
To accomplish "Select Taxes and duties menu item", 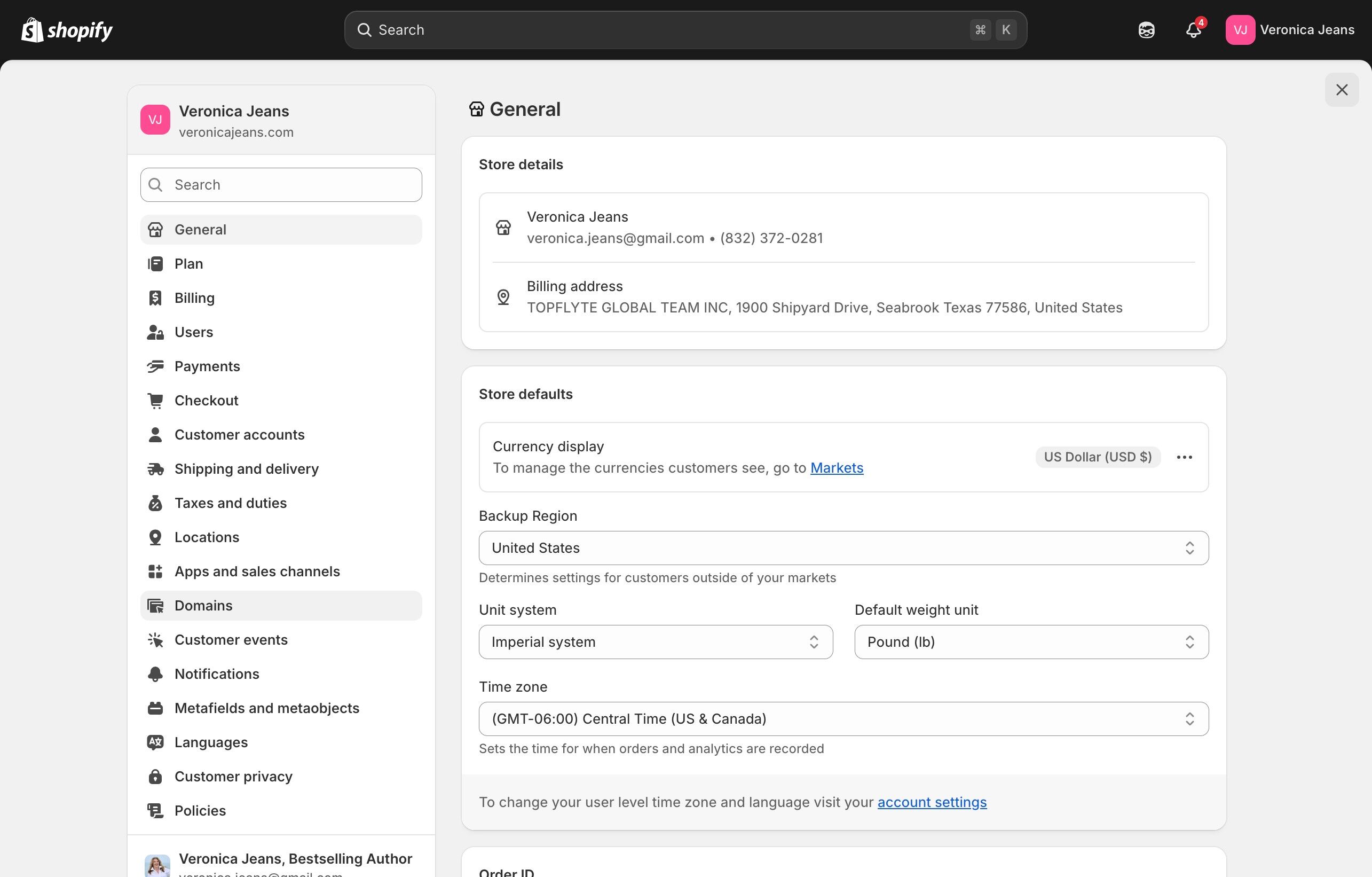I will pos(230,503).
